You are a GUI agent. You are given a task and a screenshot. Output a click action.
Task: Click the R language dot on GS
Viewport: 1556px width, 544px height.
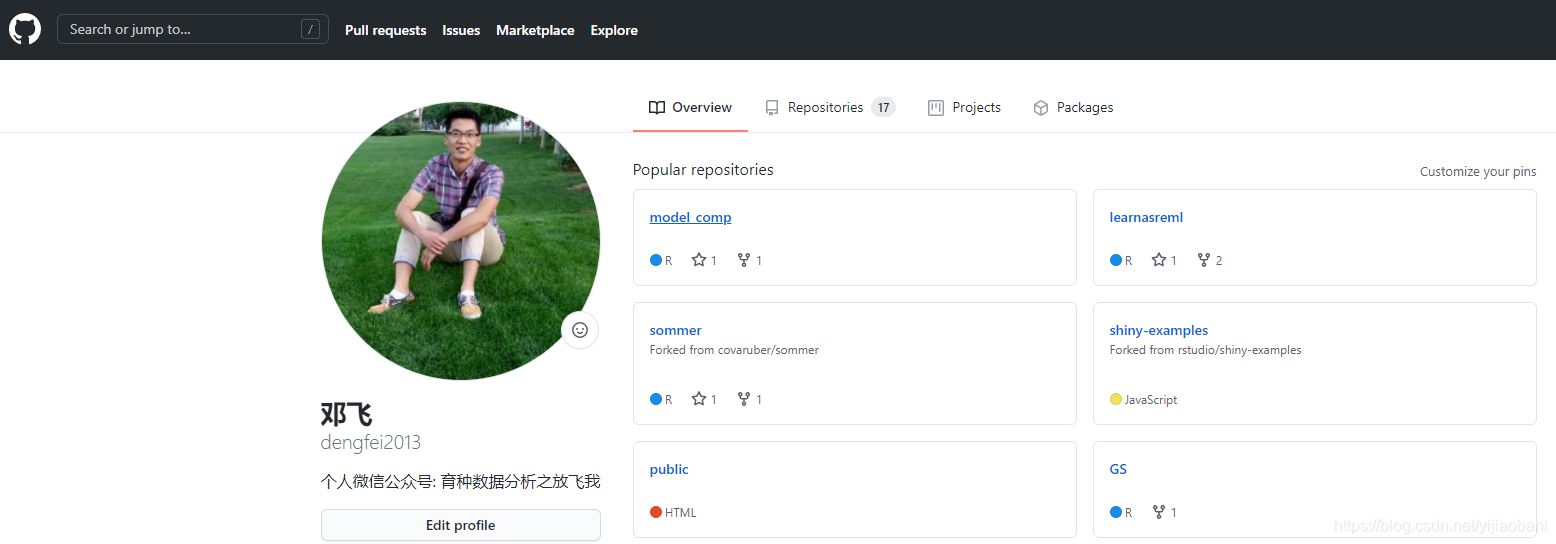(1116, 512)
